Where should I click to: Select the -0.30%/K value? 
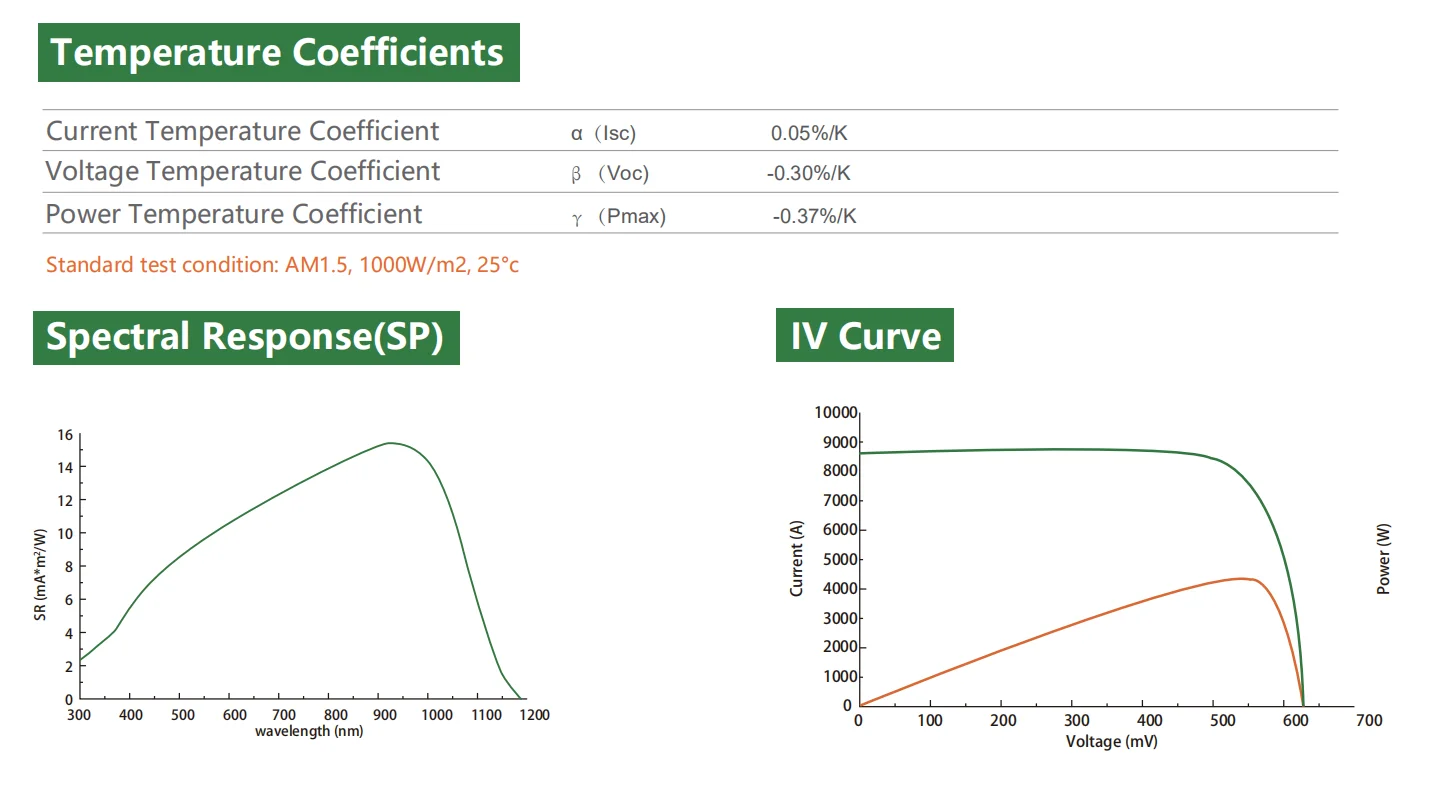808,174
